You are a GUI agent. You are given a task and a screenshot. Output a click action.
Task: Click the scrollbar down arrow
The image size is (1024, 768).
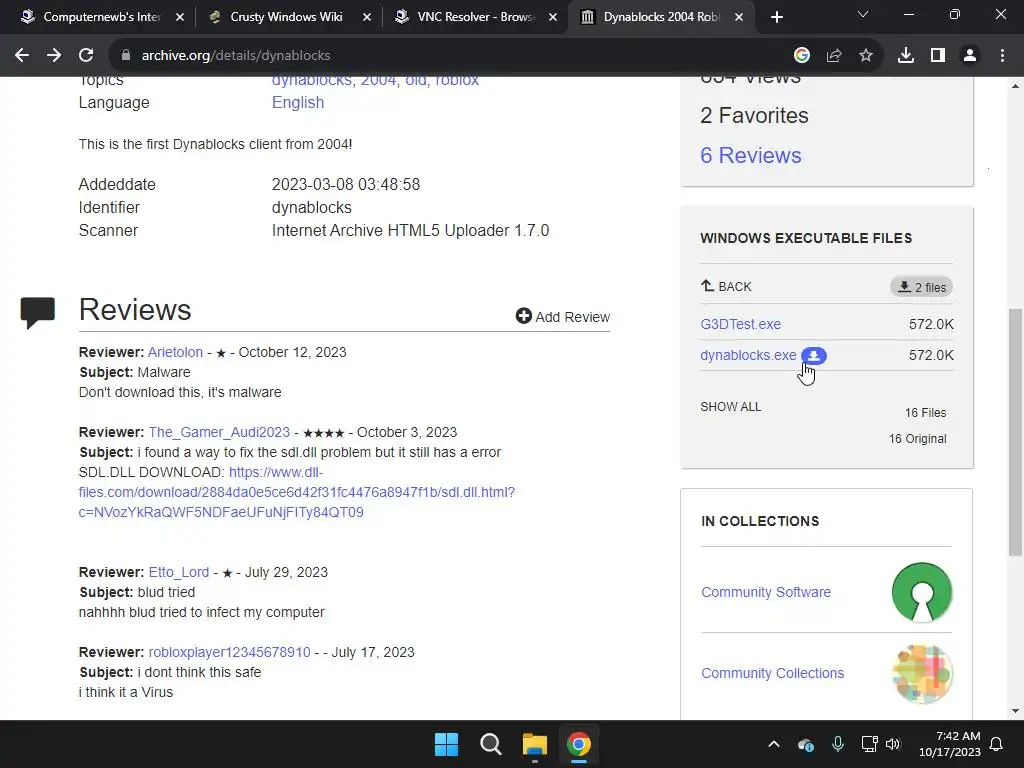pos(1015,711)
